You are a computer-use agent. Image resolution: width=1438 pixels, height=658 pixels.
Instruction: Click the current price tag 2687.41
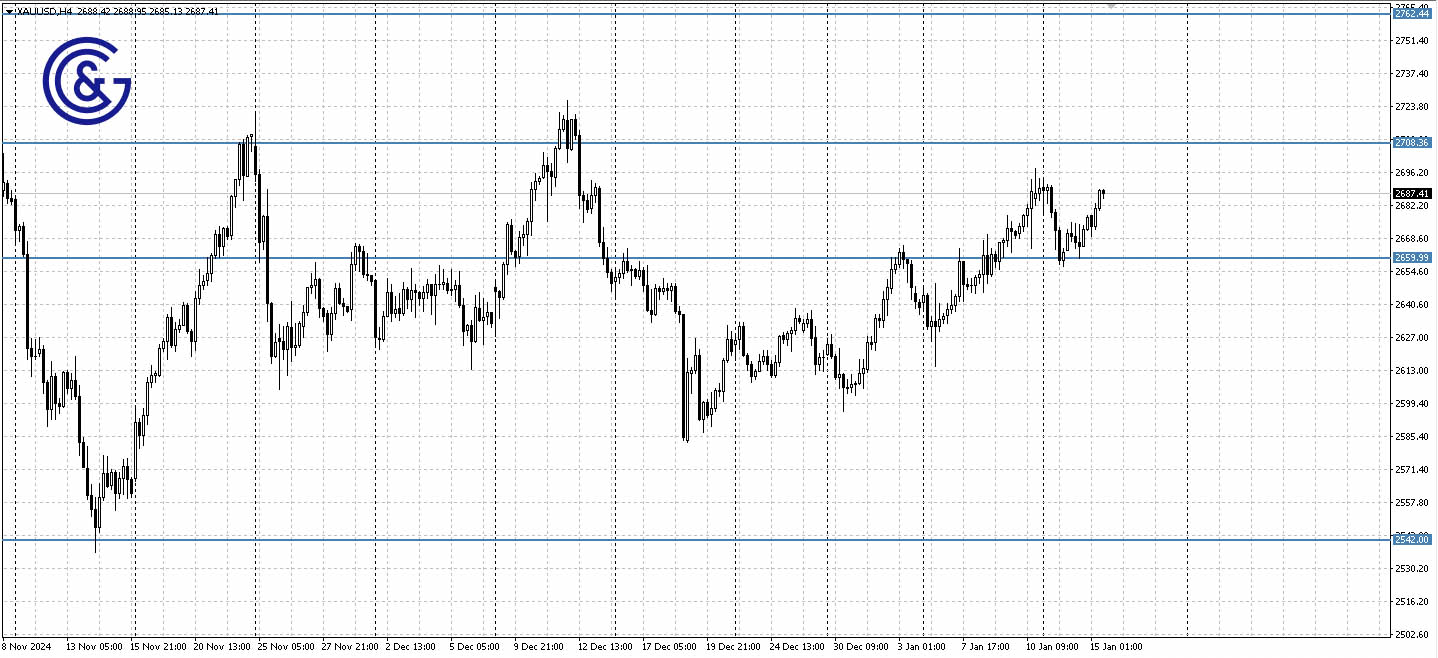point(1414,193)
